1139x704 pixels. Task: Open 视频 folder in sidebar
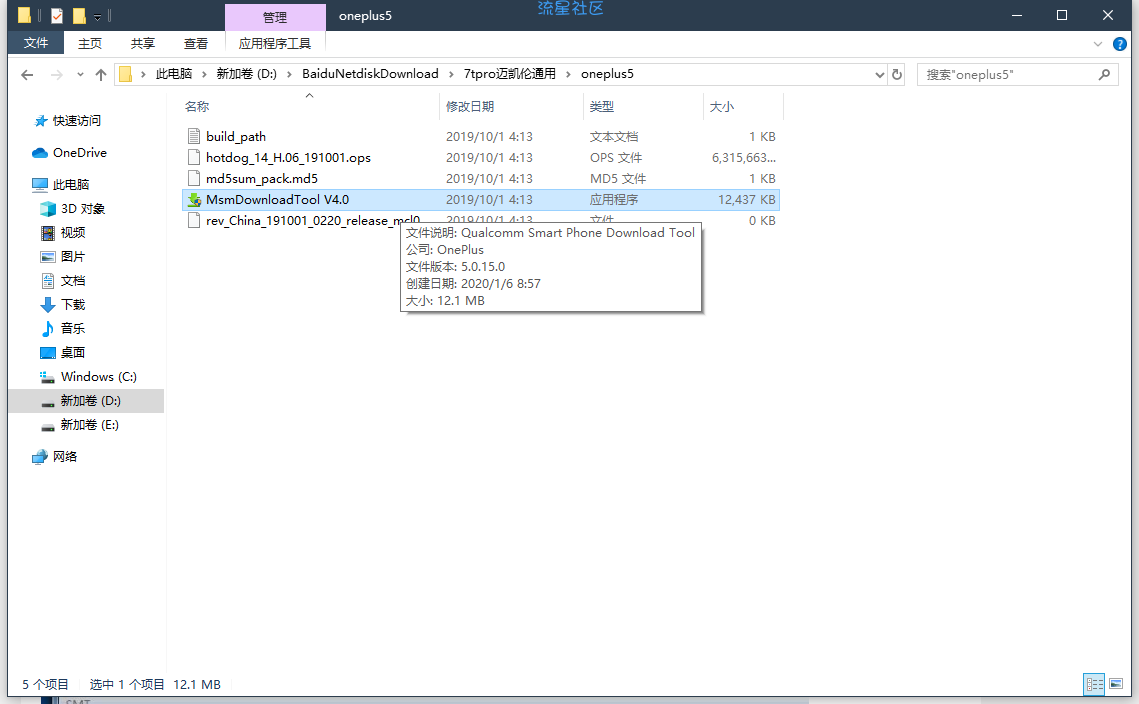(x=73, y=232)
